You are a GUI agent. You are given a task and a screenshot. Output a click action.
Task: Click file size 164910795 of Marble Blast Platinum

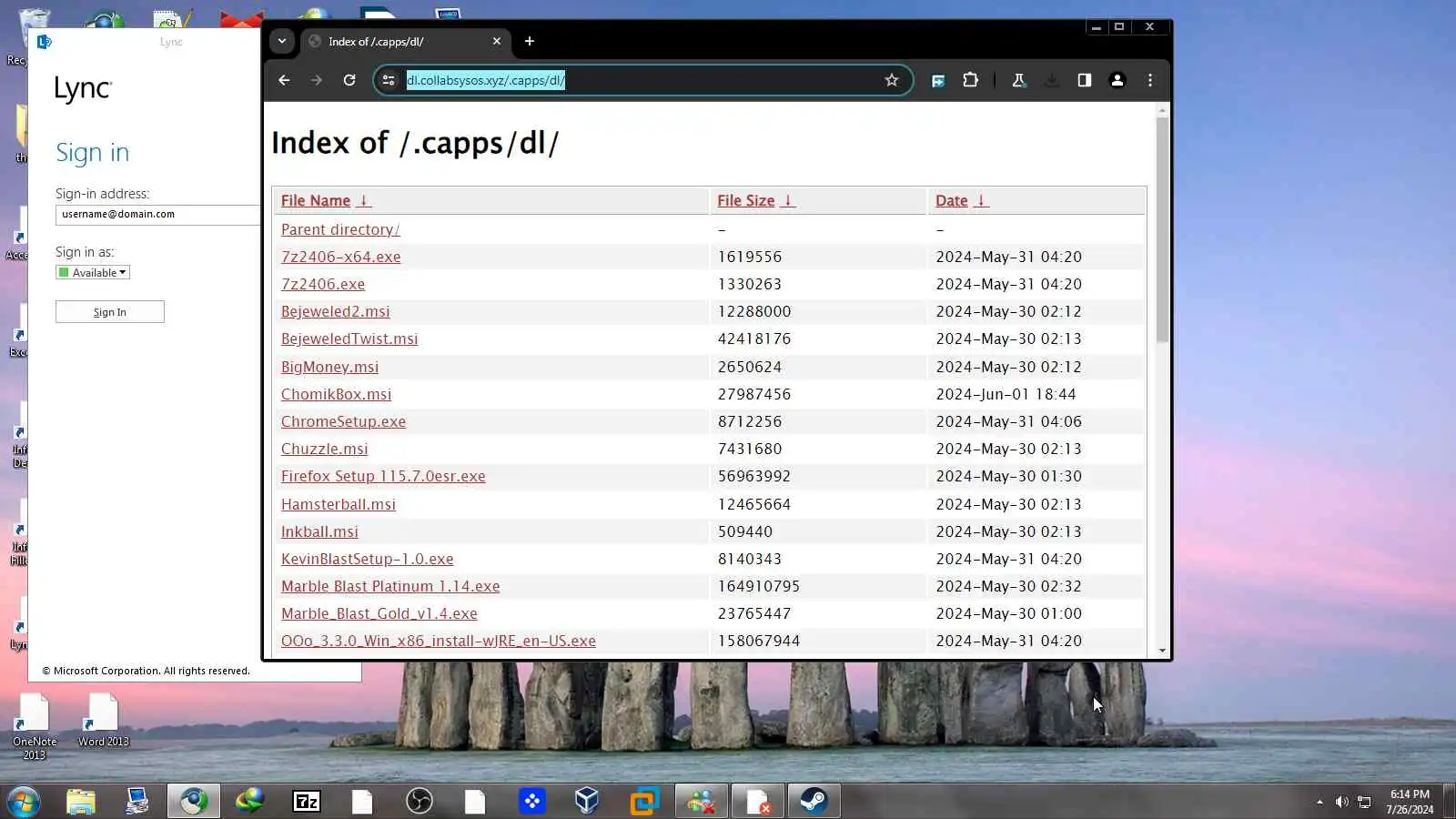click(759, 586)
